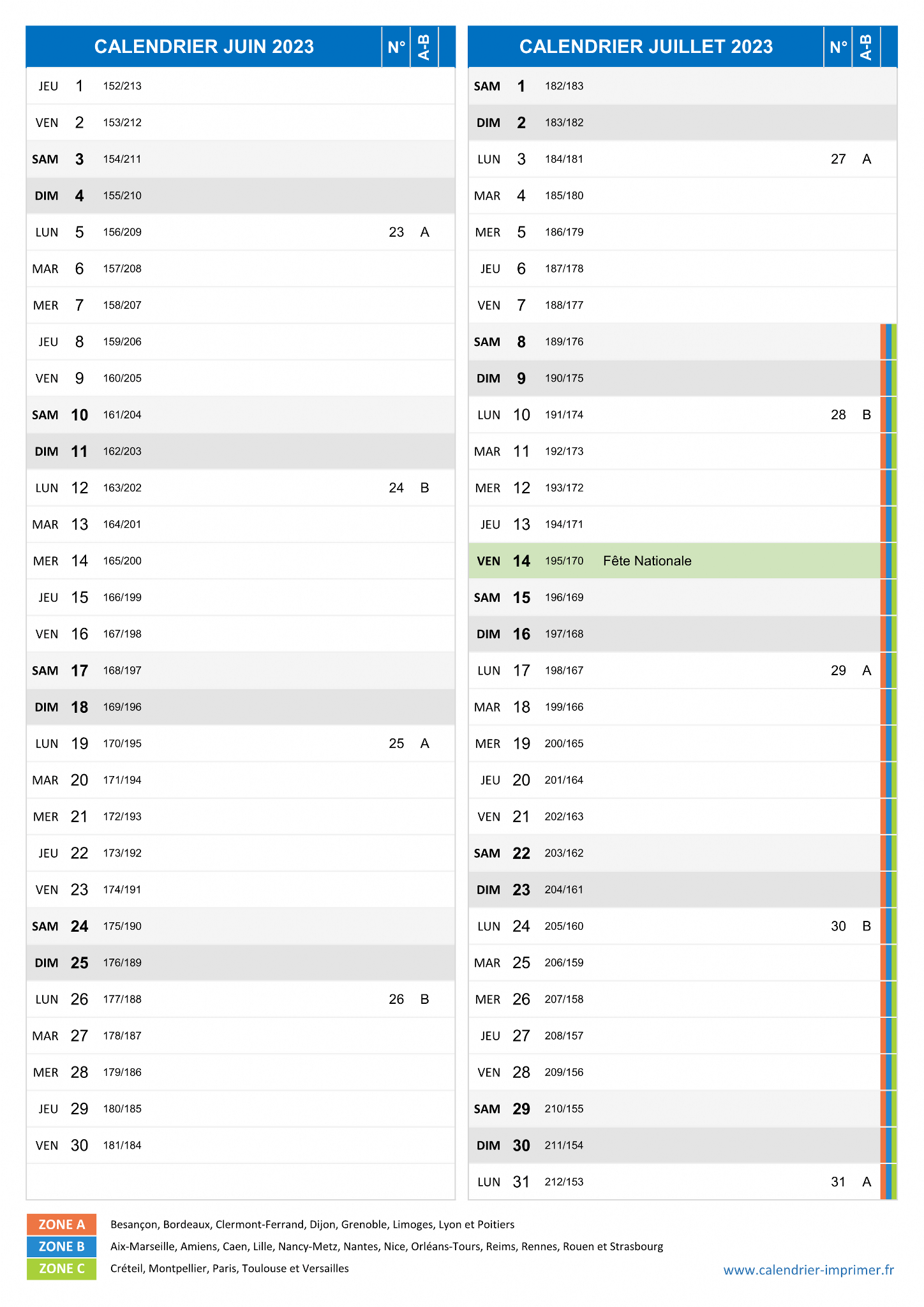Select Sunday June 4 row
Viewport: 924px width, 1307px height.
(241, 196)
